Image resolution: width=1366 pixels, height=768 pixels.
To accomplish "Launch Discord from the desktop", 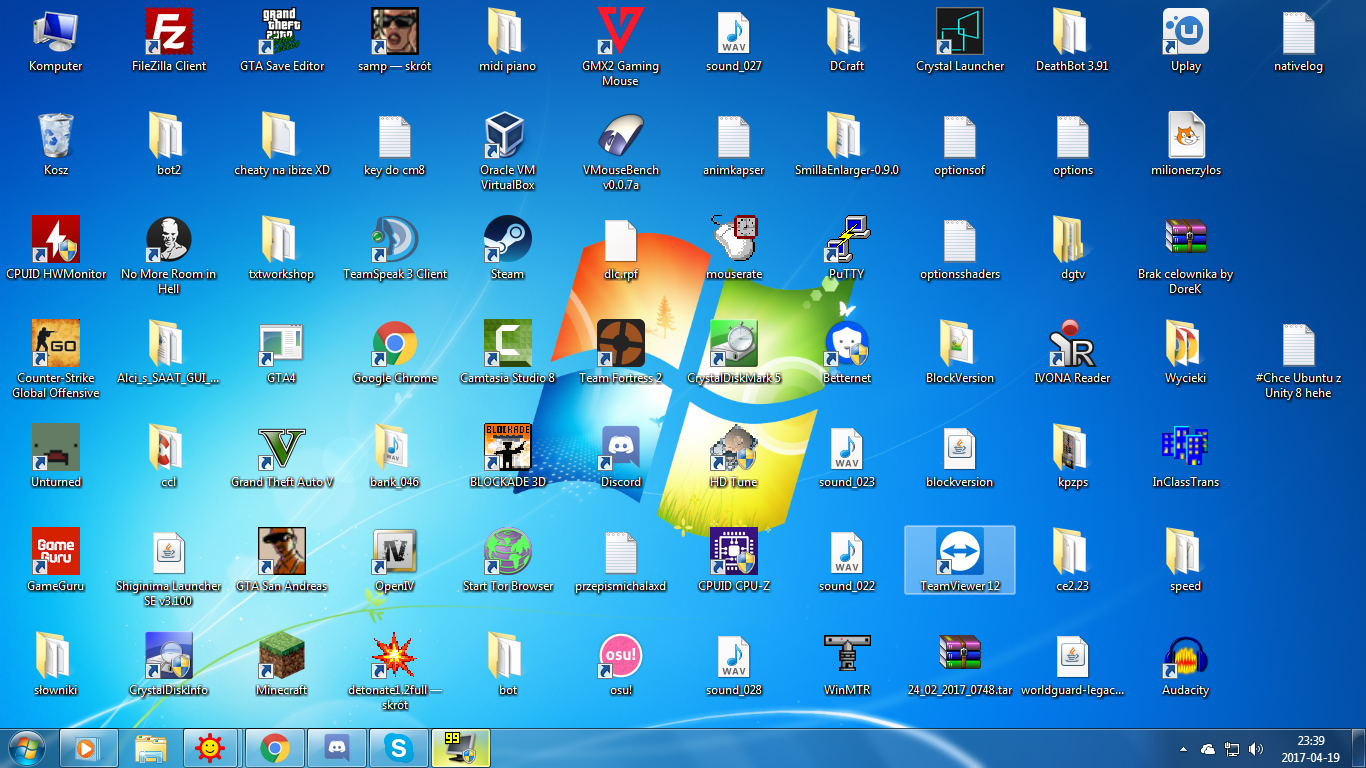I will click(621, 448).
